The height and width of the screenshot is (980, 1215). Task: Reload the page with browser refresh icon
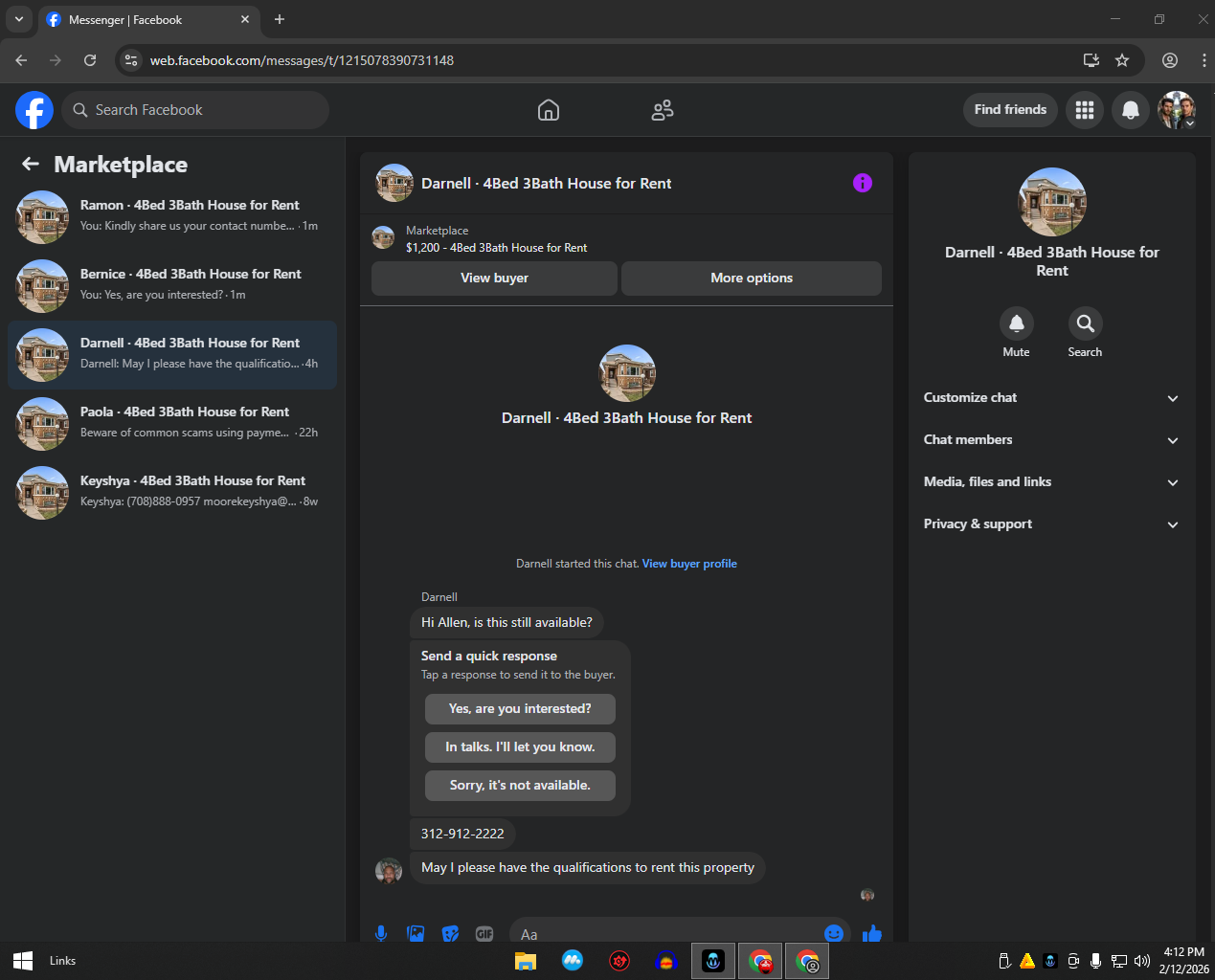[90, 60]
